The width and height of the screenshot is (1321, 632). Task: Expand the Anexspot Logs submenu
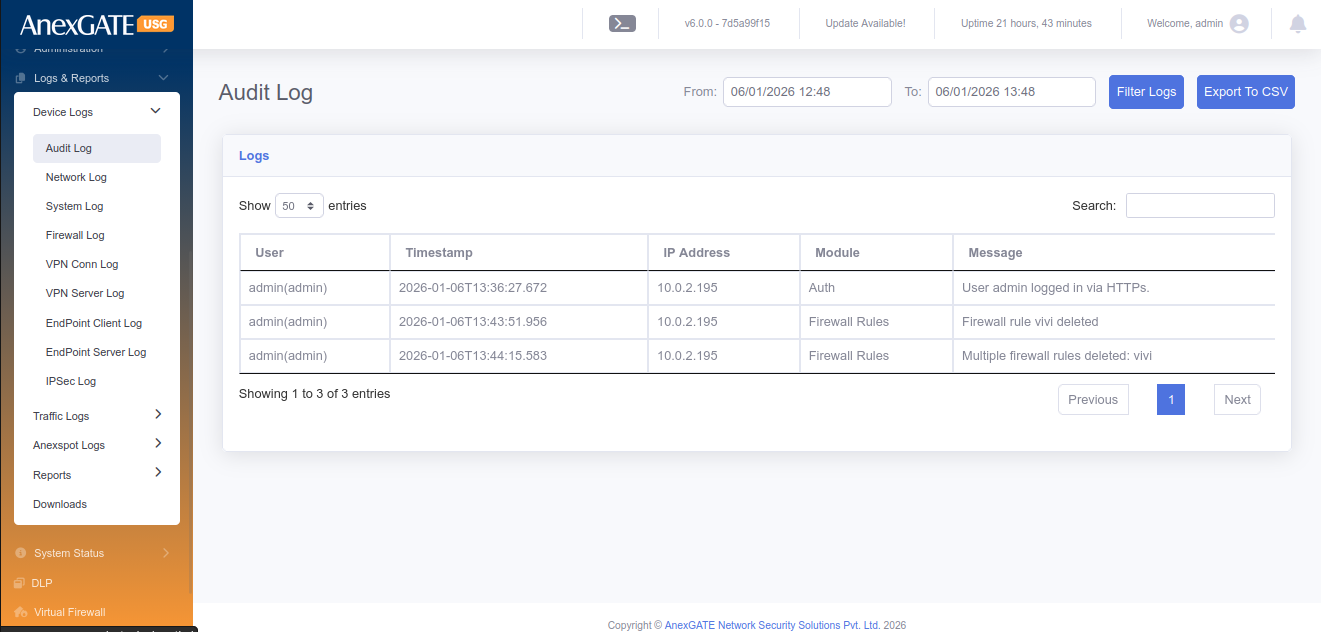tap(158, 444)
